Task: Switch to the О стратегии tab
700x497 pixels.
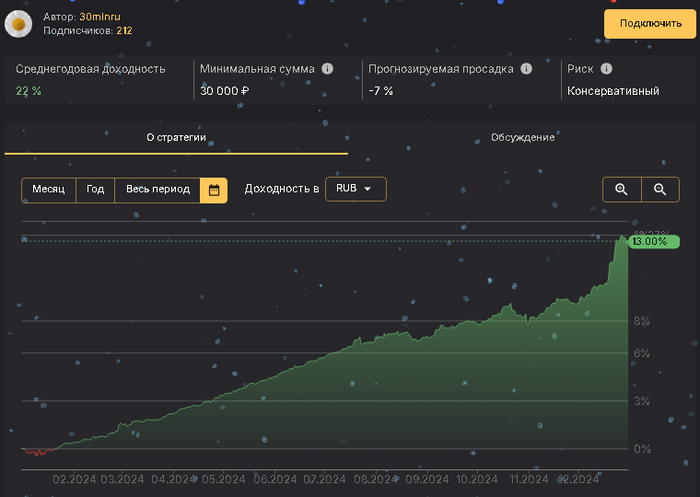Action: coord(176,137)
